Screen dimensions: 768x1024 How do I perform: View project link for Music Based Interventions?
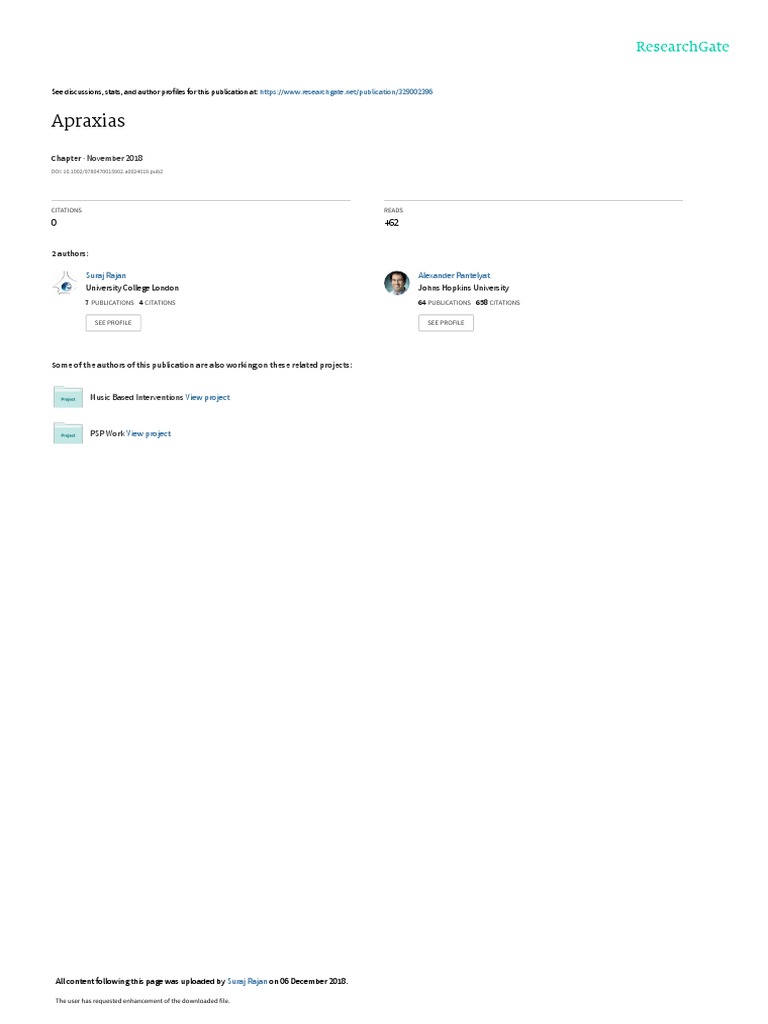[x=208, y=397]
